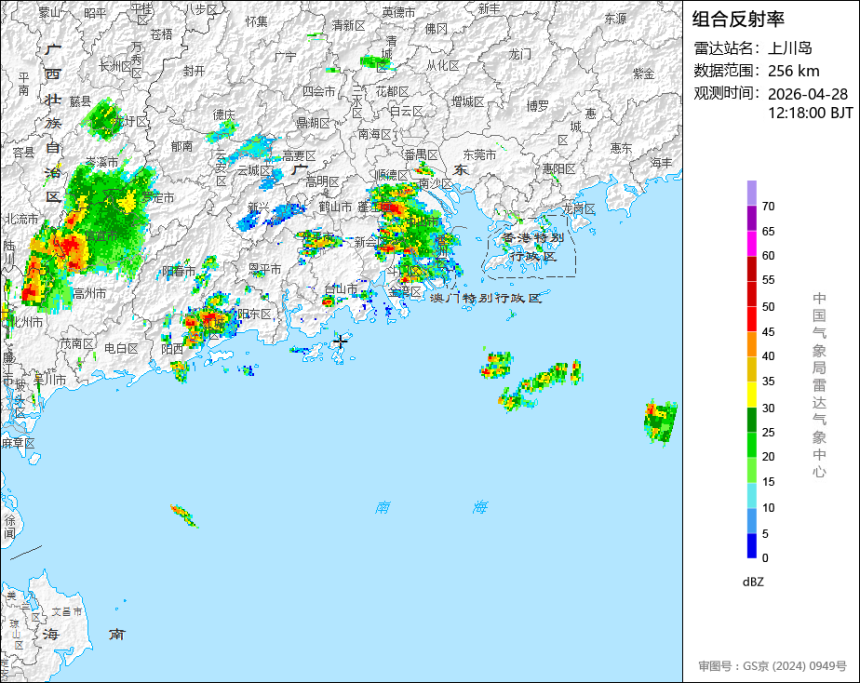Viewport: 860px width, 683px height.
Task: Click the data range value '256 km'
Action: [x=793, y=71]
